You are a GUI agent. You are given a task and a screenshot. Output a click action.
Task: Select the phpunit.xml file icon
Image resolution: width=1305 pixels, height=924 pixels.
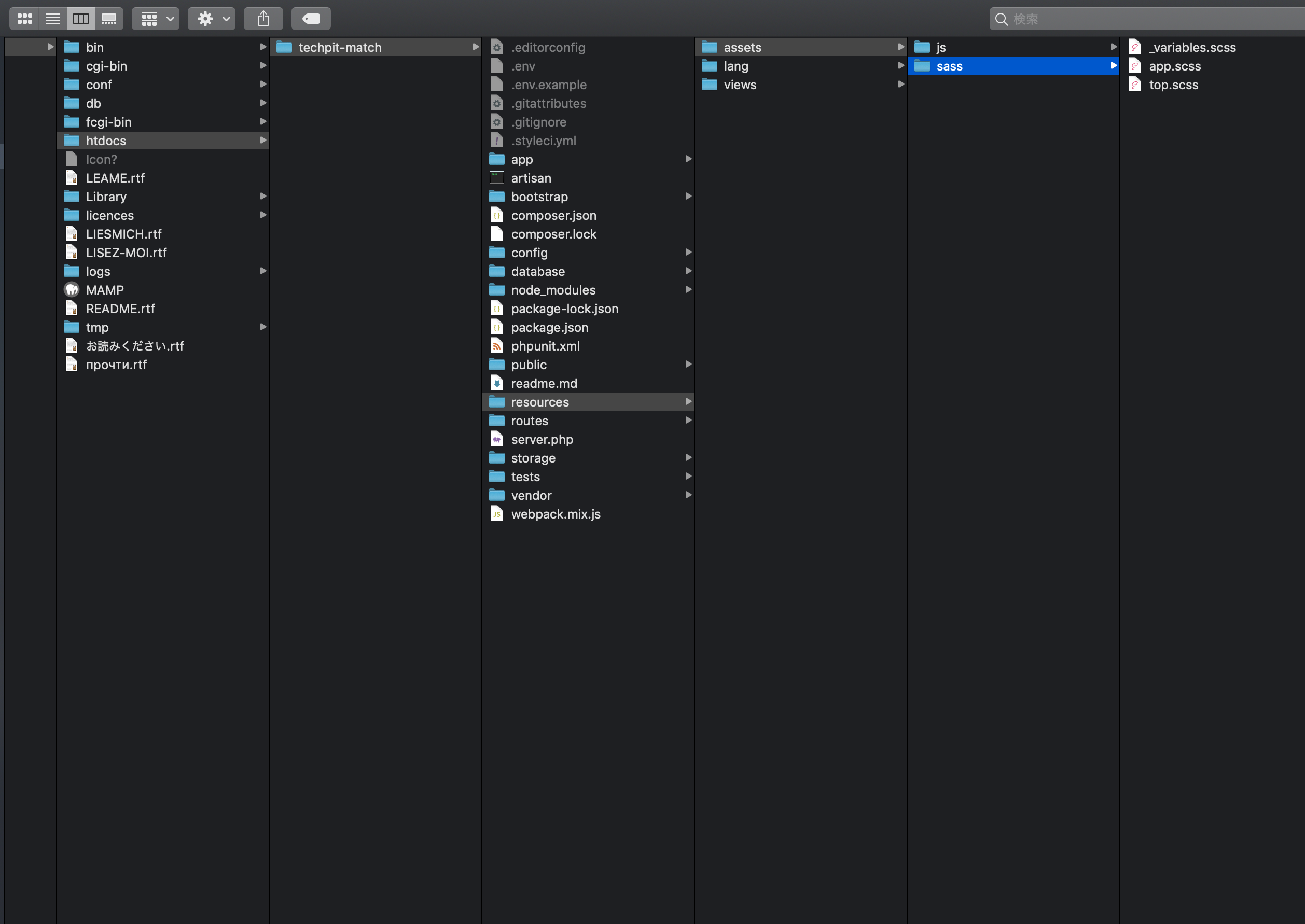(497, 346)
